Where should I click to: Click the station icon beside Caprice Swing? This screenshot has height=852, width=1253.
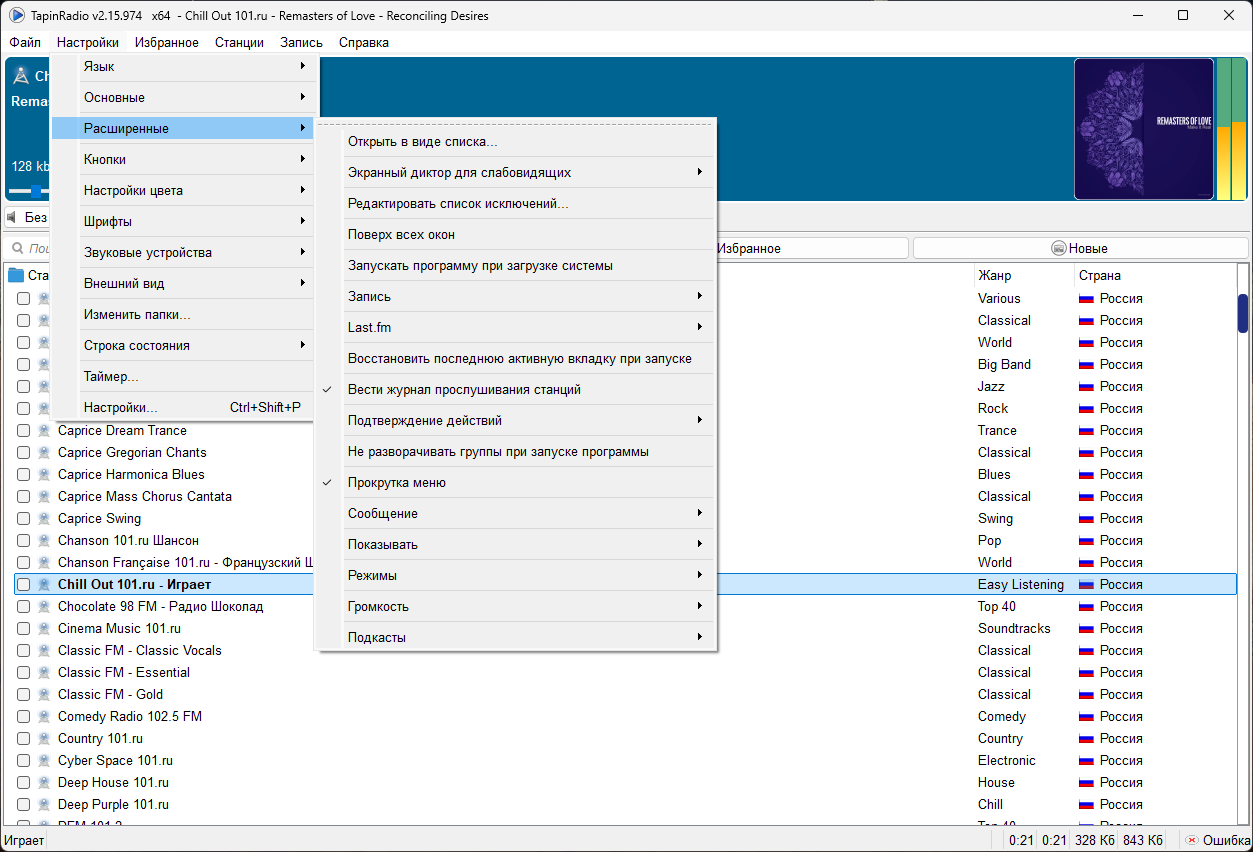click(x=44, y=518)
